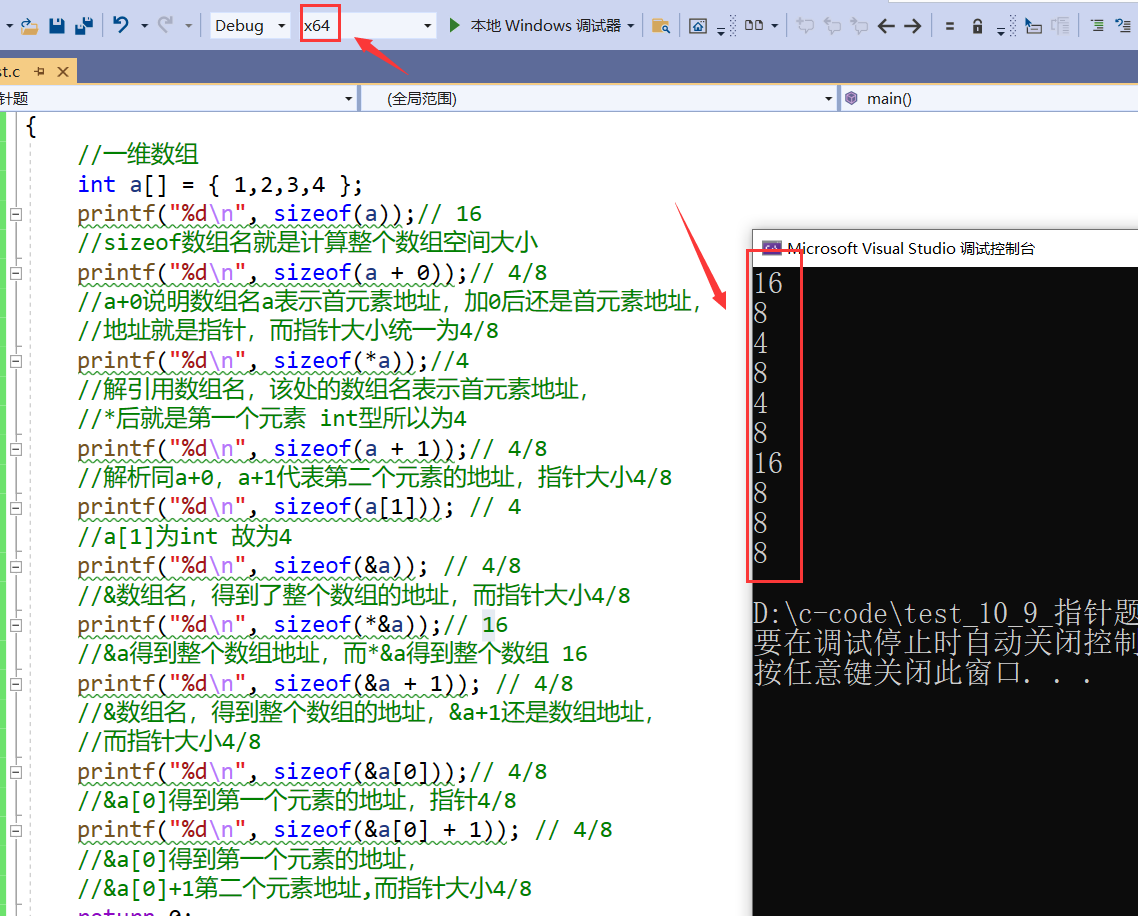Click the previous-comment bubble icon
Screen dimensions: 1138x916
pyautogui.click(x=832, y=26)
